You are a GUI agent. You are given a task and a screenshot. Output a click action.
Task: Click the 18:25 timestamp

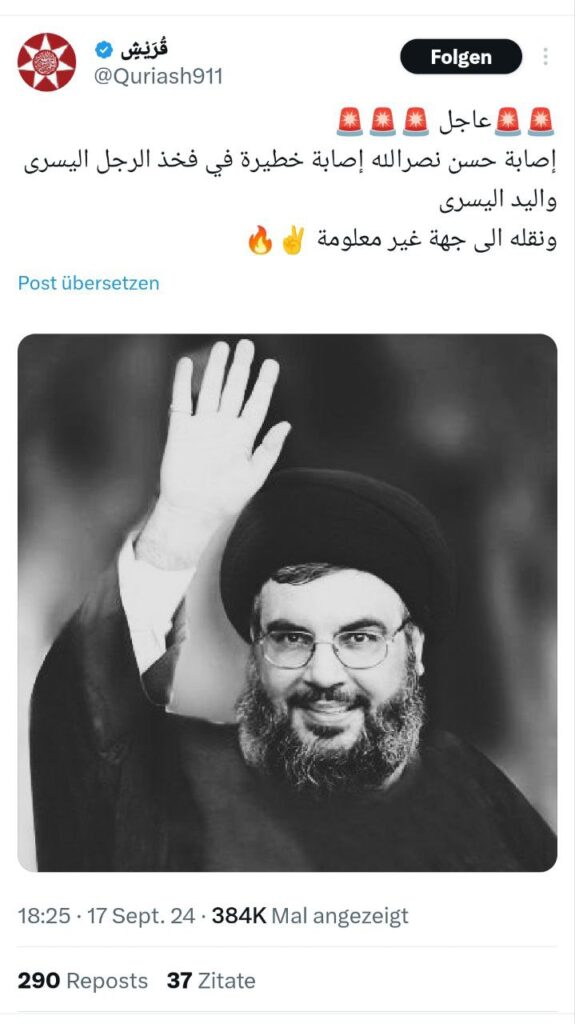(44, 916)
